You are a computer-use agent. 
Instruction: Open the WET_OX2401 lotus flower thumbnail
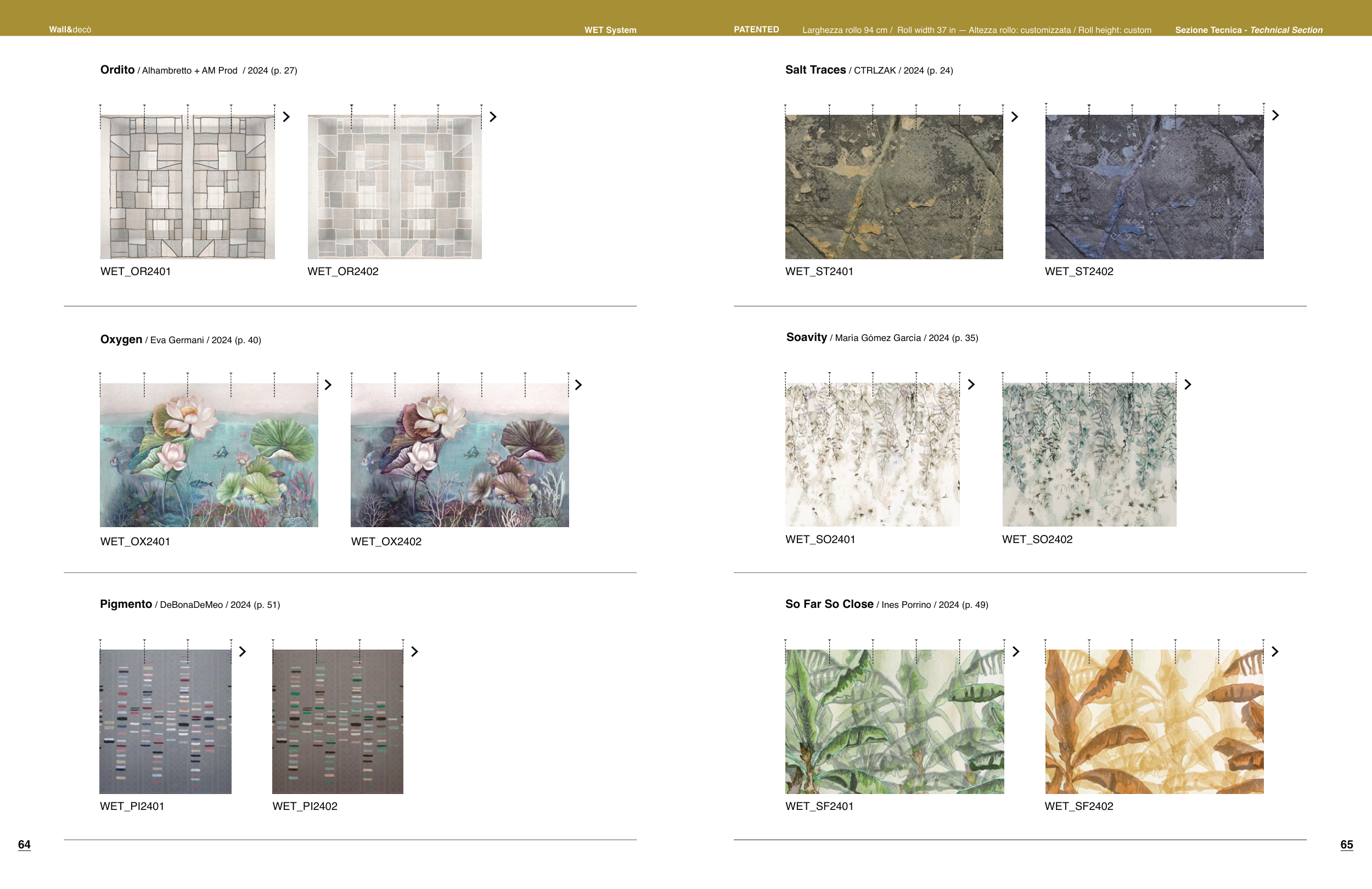coord(209,455)
